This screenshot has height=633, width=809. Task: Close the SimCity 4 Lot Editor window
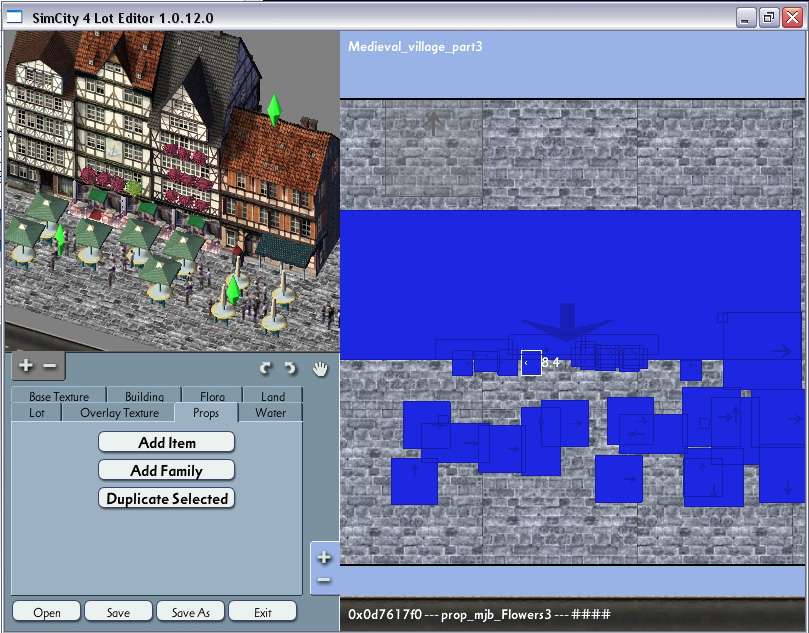(x=792, y=18)
